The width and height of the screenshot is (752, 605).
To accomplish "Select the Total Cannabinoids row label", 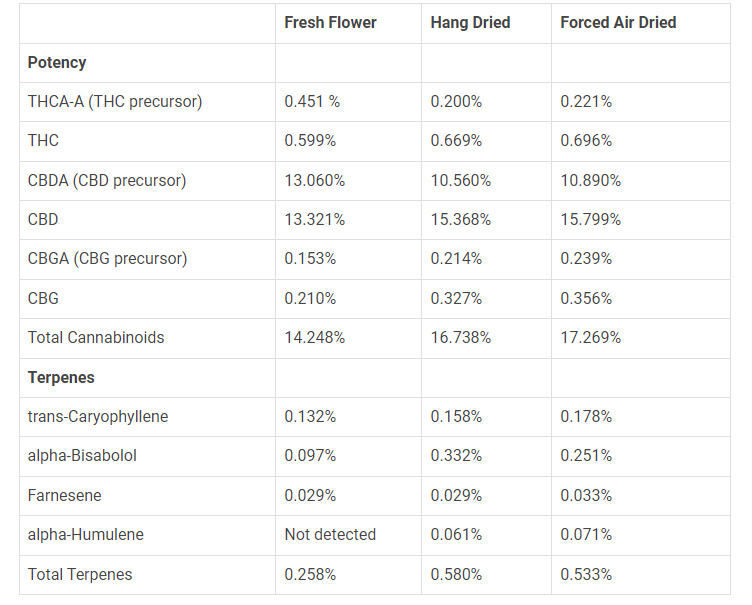I will tap(96, 338).
